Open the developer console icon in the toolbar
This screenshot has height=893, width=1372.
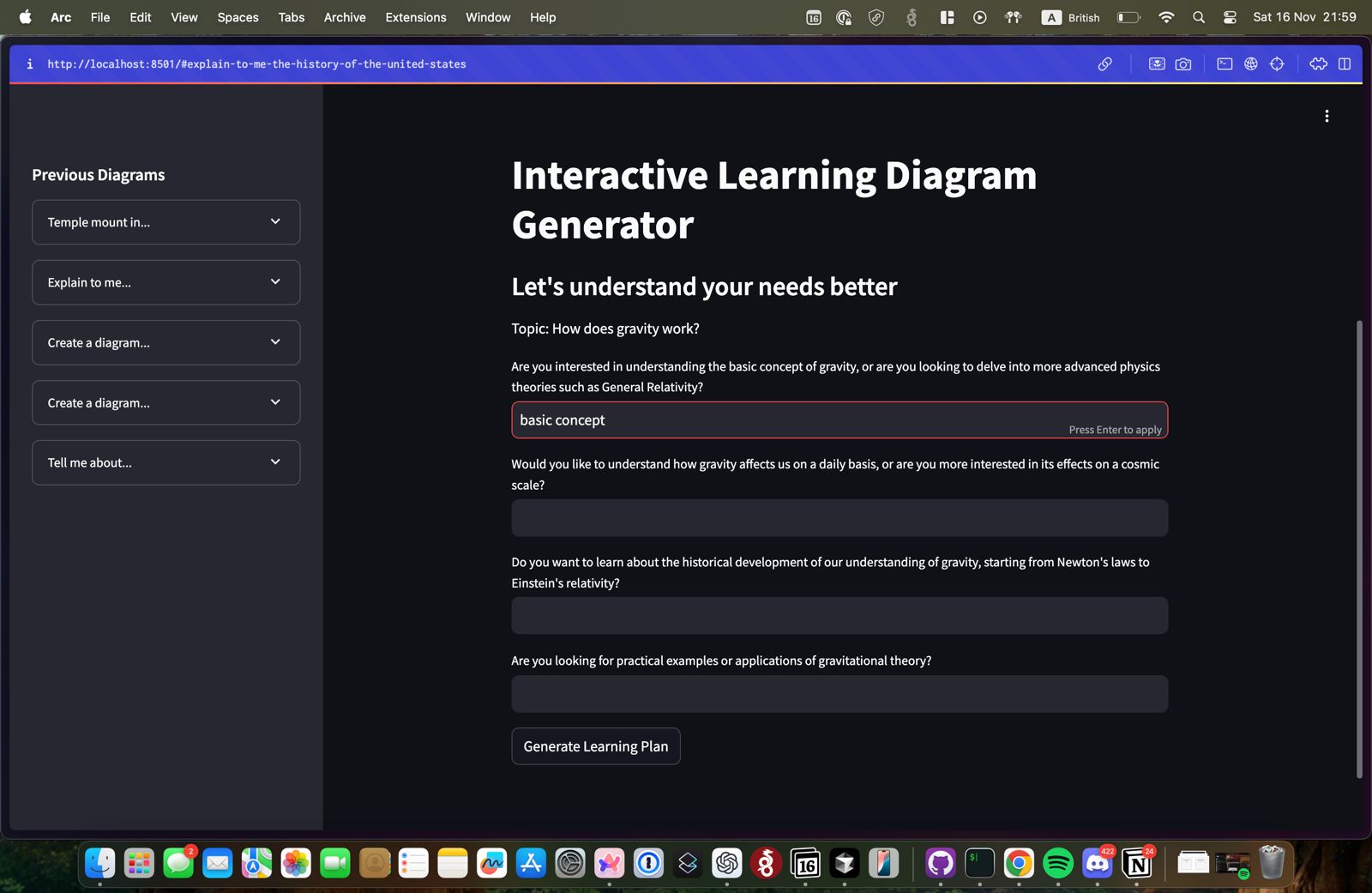[x=1225, y=64]
